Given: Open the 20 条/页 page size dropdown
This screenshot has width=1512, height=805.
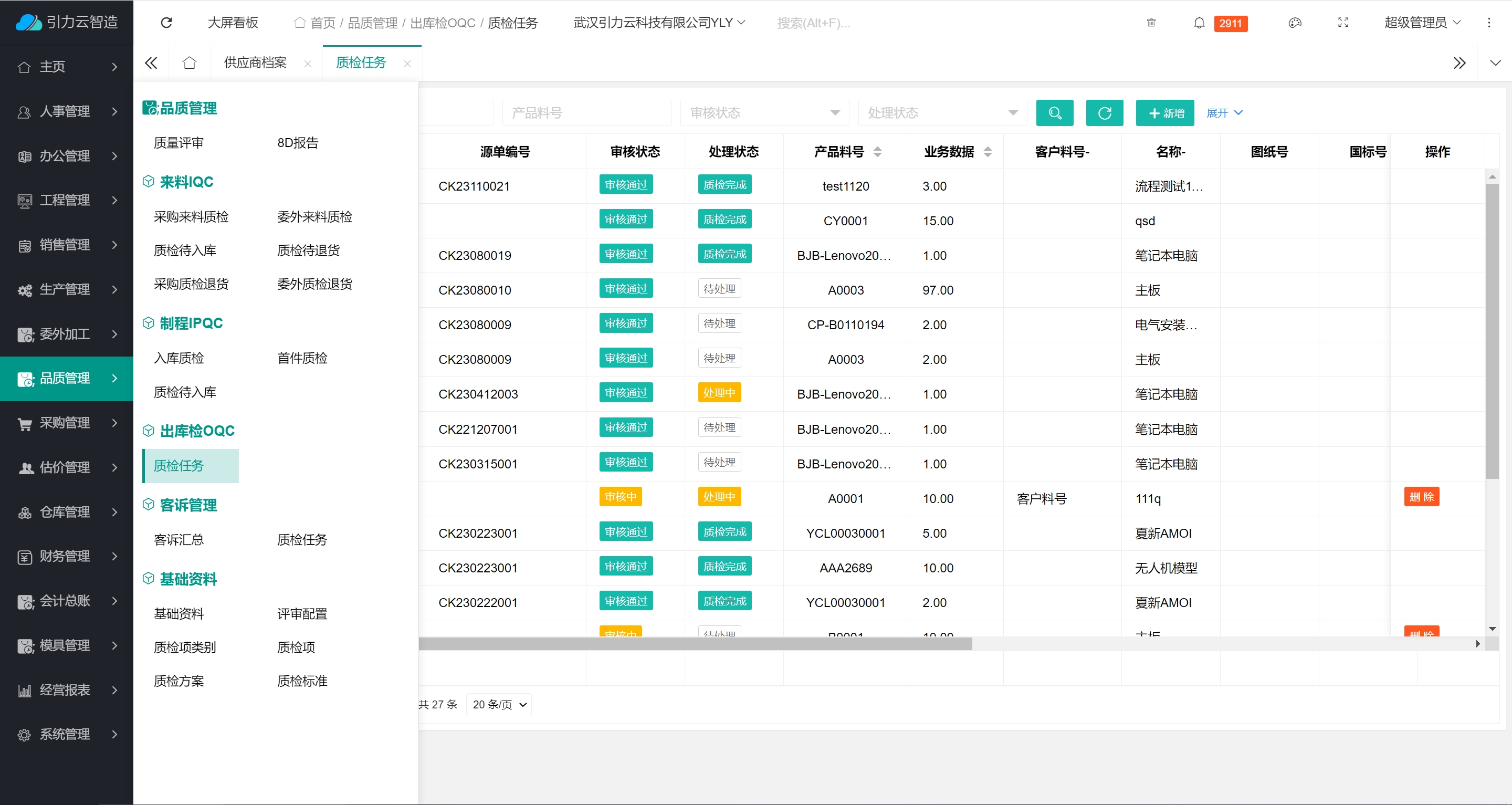Looking at the screenshot, I should pos(498,704).
